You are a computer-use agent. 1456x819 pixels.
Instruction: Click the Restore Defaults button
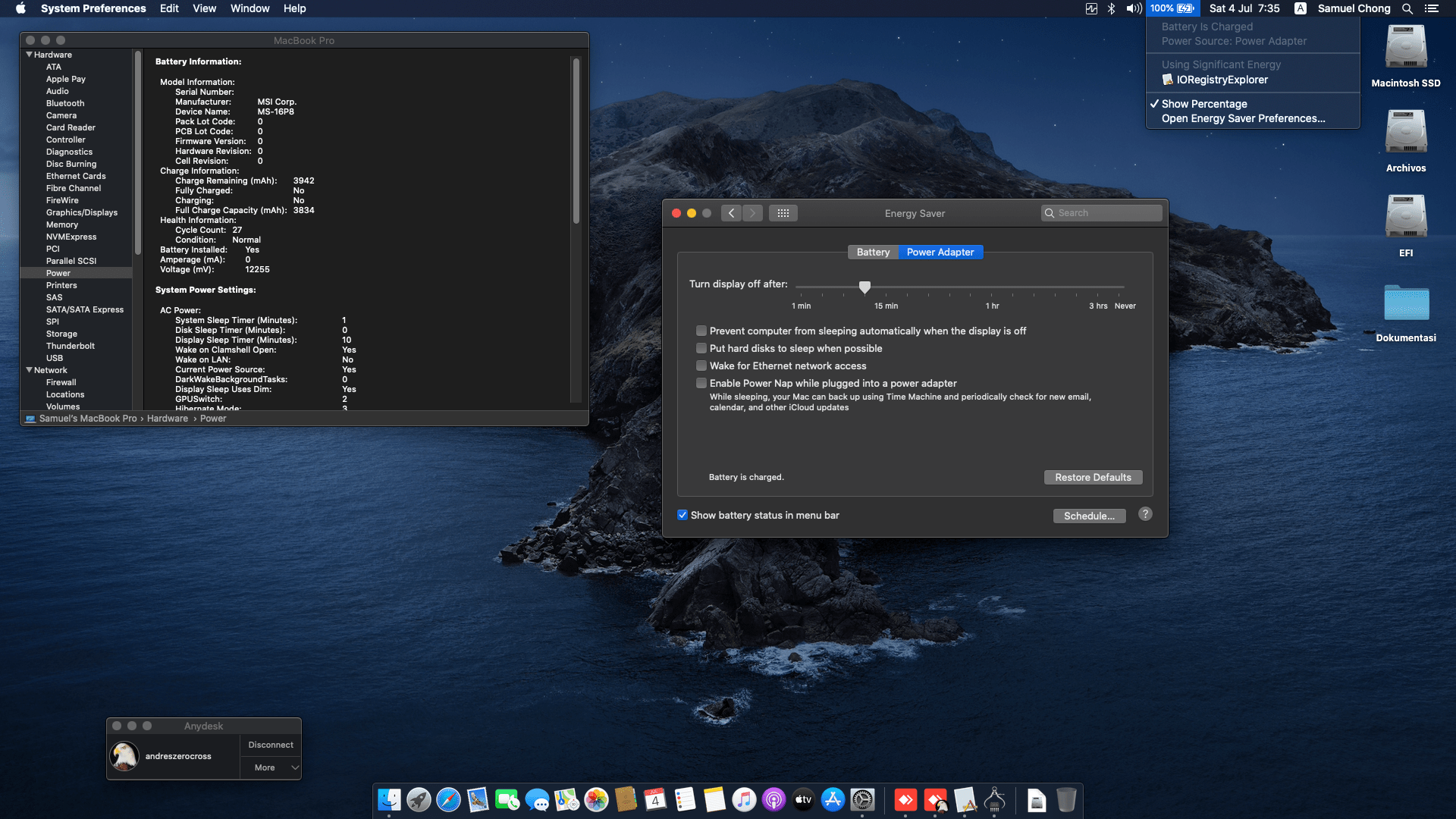tap(1093, 477)
